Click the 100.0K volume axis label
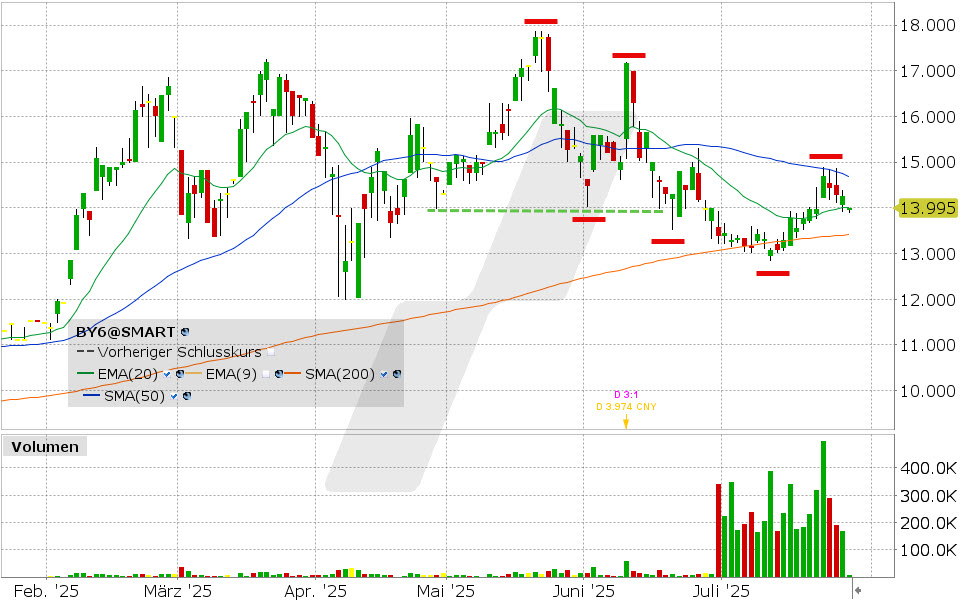The width and height of the screenshot is (960, 600). [928, 550]
